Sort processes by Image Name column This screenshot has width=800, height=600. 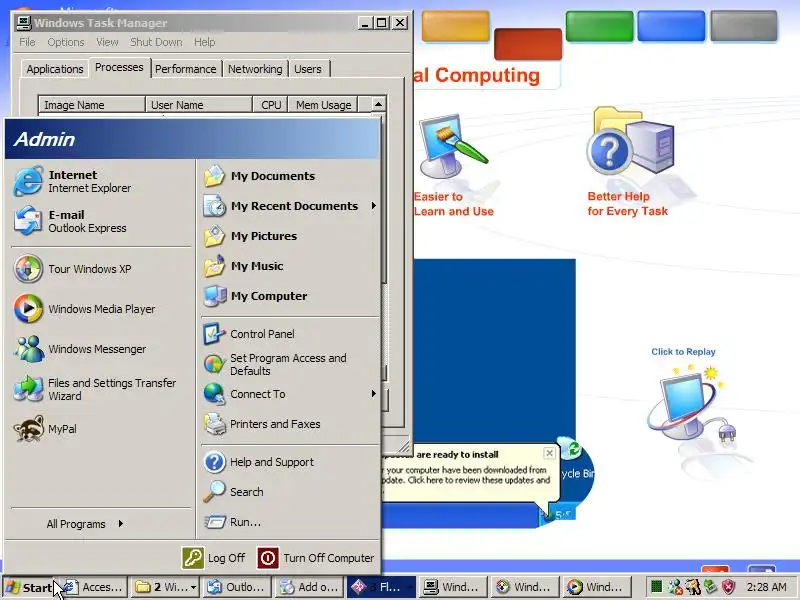coord(92,105)
